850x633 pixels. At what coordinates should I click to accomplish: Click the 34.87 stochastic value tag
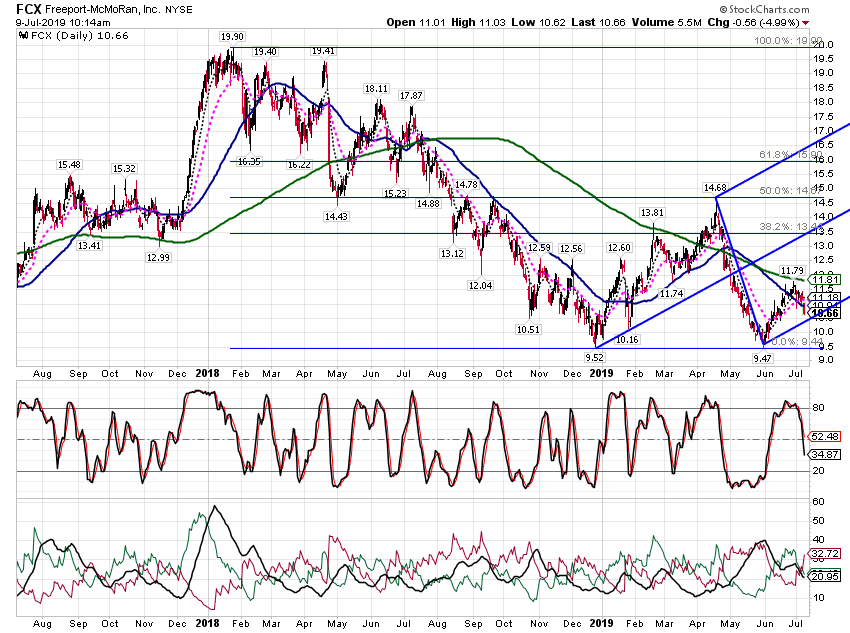(825, 455)
